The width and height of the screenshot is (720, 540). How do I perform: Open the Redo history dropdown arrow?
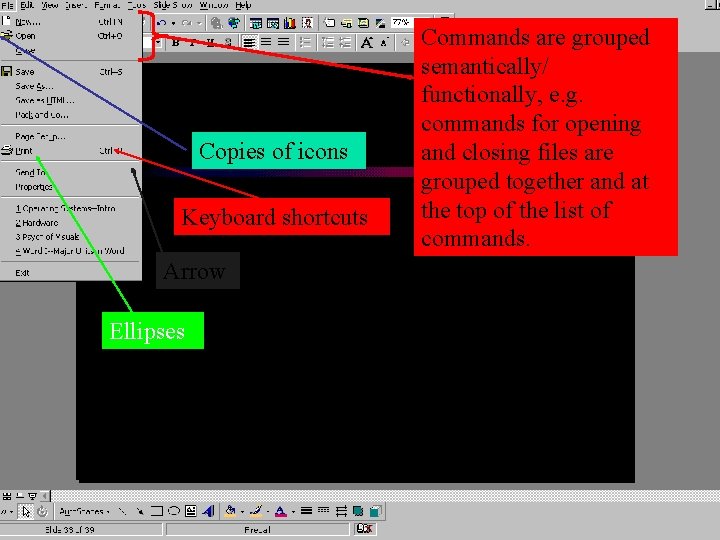click(x=199, y=23)
